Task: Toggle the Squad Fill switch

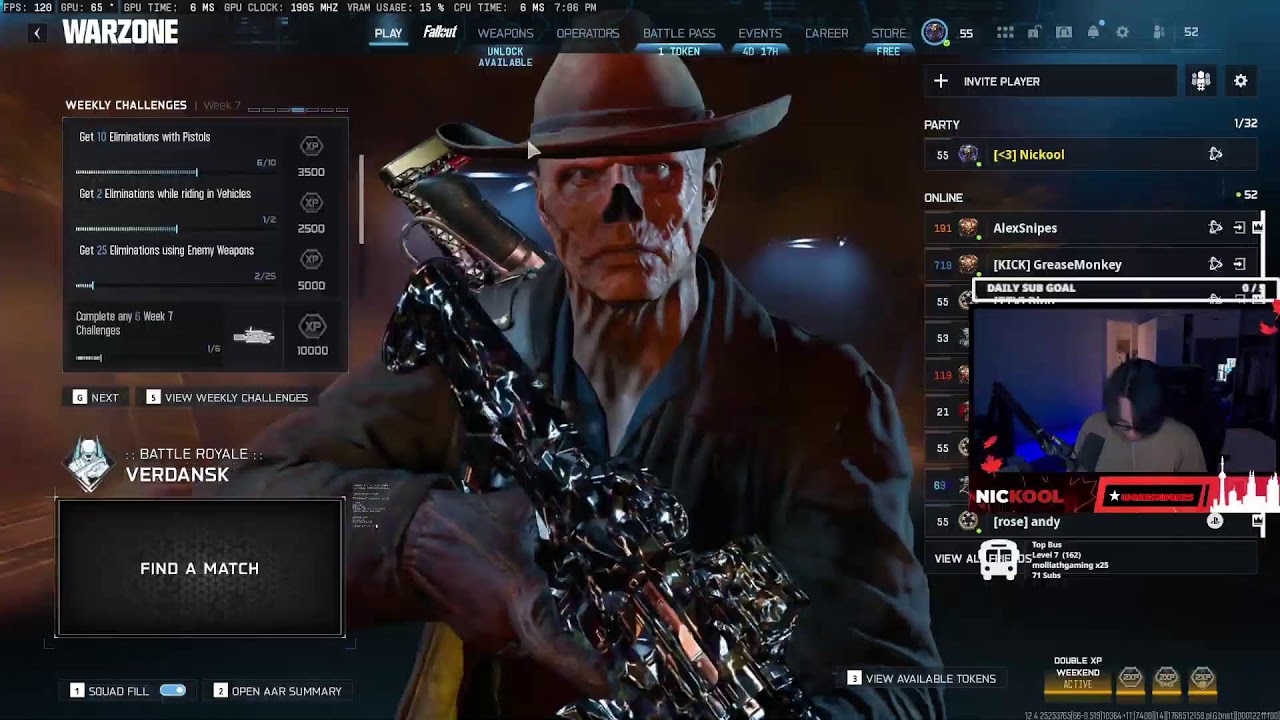Action: tap(173, 690)
